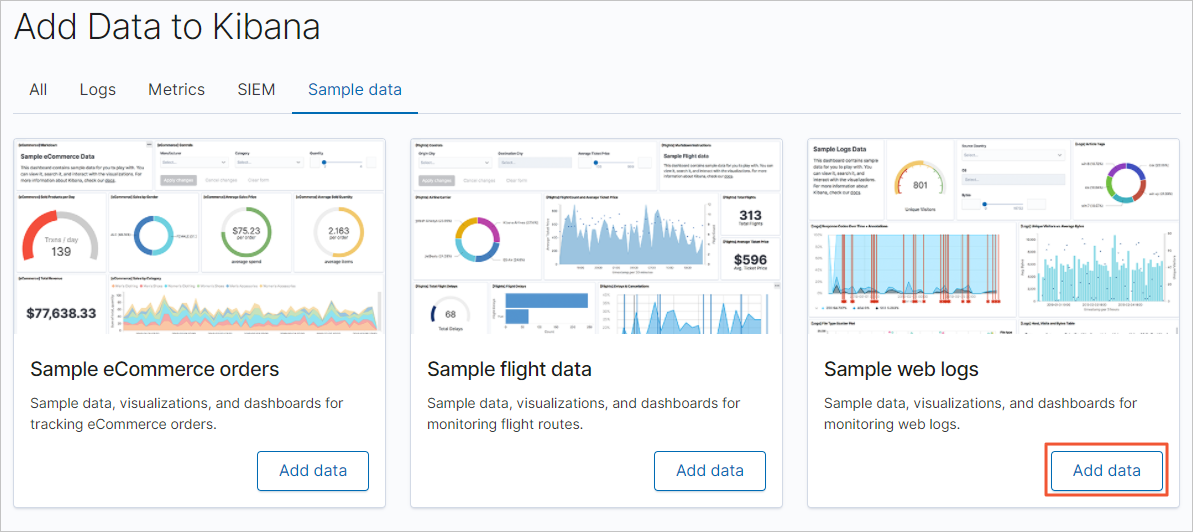
Task: Click the eCommerce orders card description text
Action: click(x=187, y=413)
